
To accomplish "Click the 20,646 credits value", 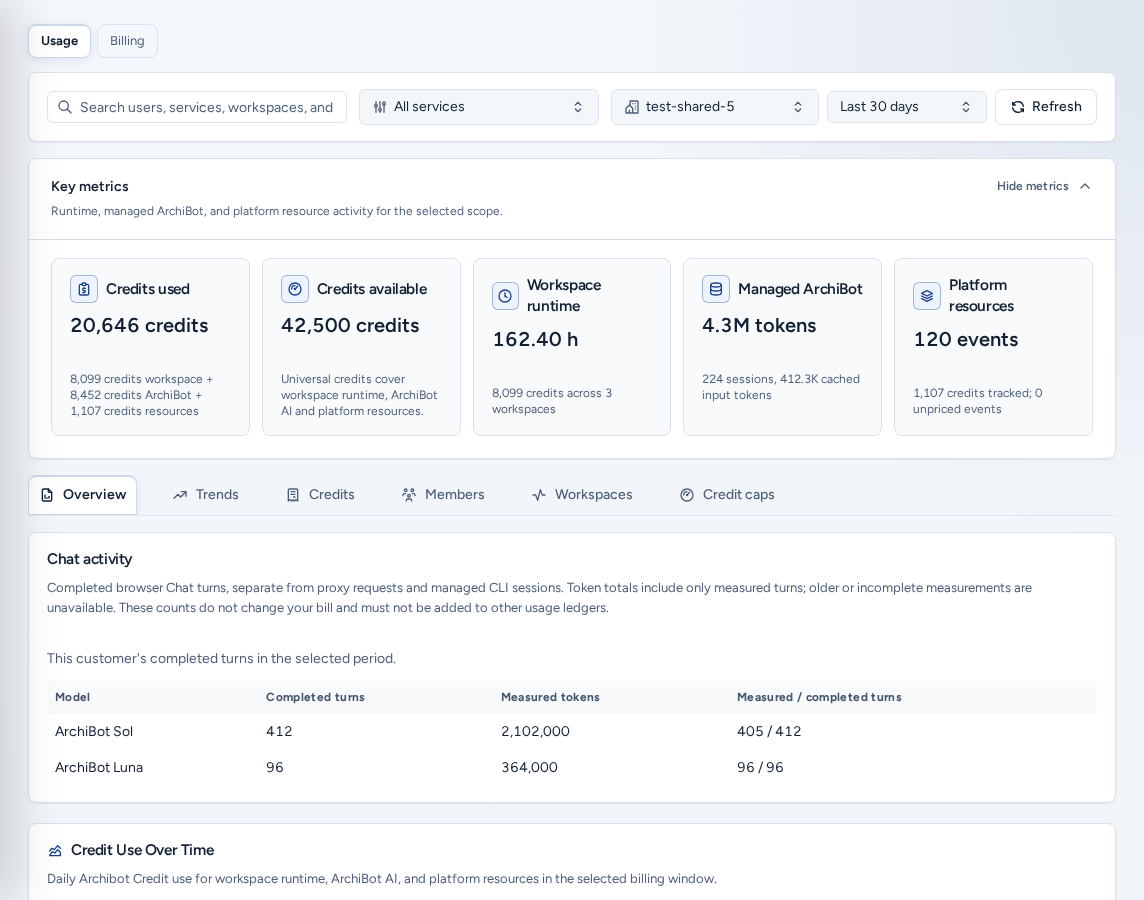I will click(139, 325).
